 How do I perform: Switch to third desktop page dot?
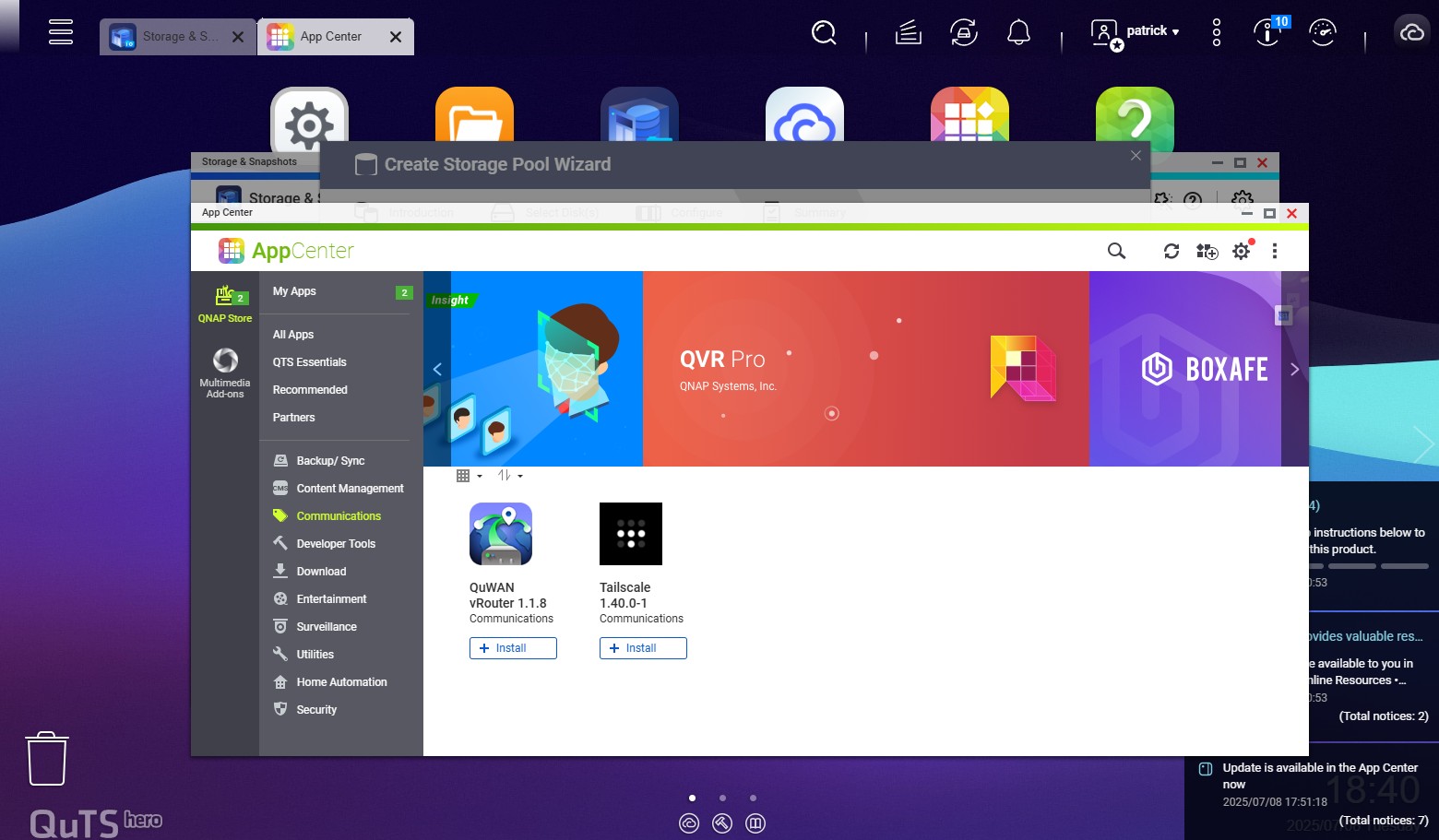point(754,799)
